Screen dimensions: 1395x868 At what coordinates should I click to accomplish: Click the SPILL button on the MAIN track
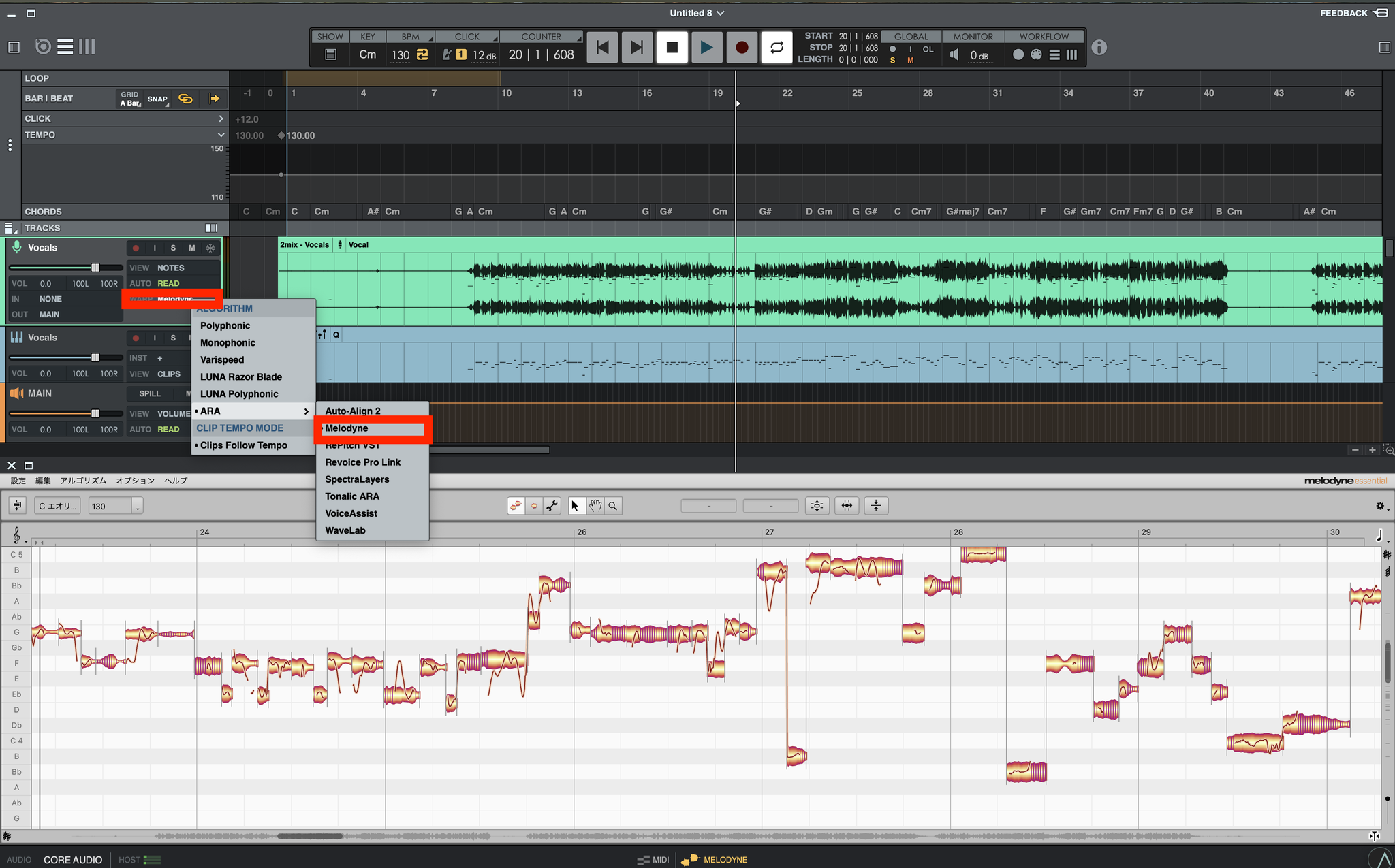pos(150,393)
